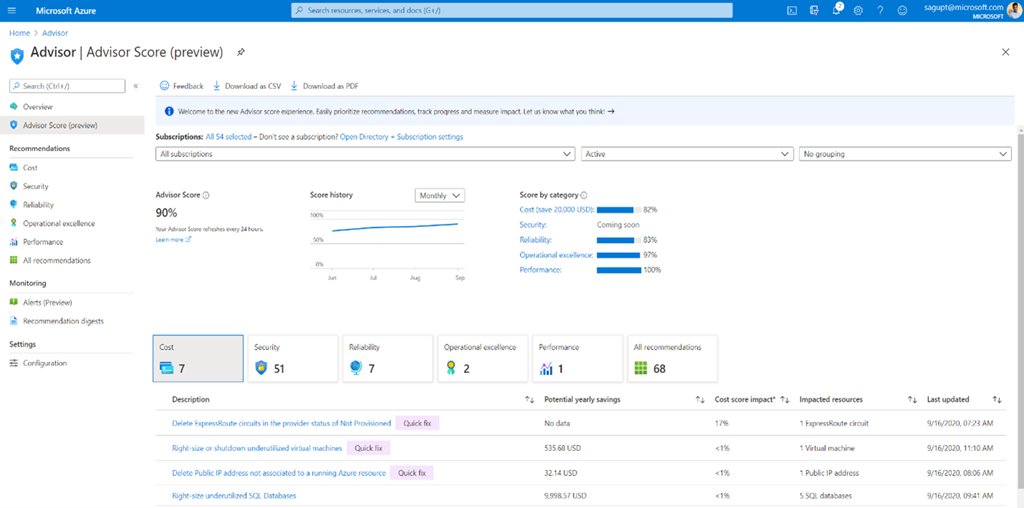Select the Cost category tile
Image resolution: width=1024 pixels, height=508 pixels.
pyautogui.click(x=198, y=358)
